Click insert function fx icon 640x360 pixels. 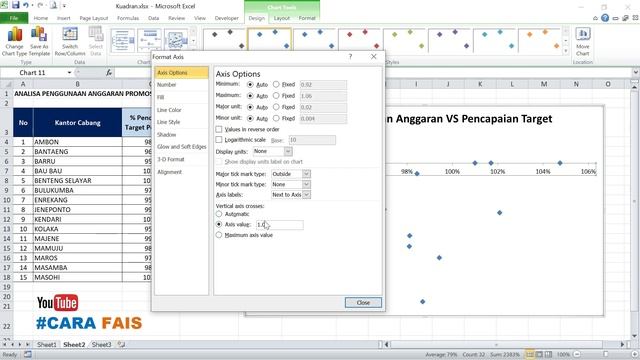tap(109, 73)
